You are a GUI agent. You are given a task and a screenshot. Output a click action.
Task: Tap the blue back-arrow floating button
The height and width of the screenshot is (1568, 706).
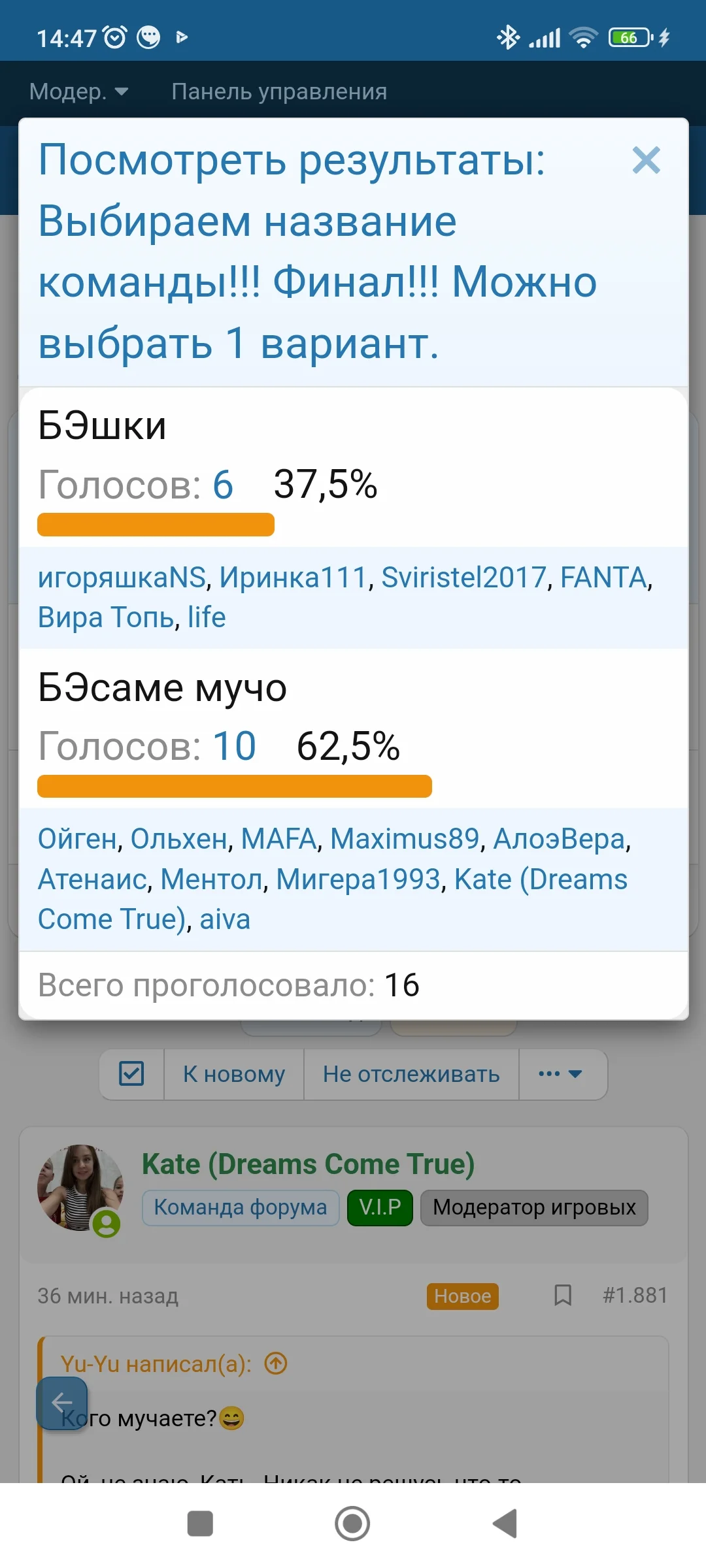[x=62, y=1403]
